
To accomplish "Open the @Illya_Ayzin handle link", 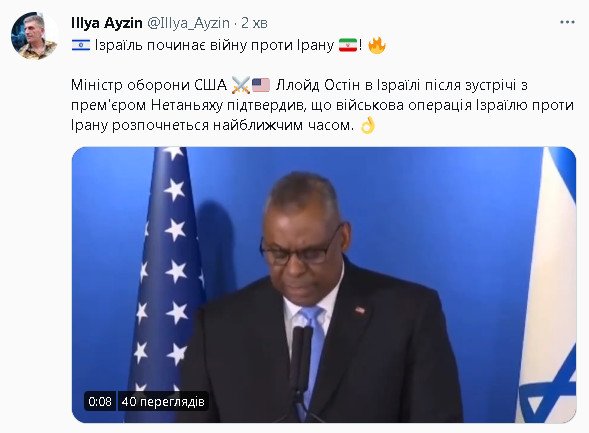I will pyautogui.click(x=188, y=23).
